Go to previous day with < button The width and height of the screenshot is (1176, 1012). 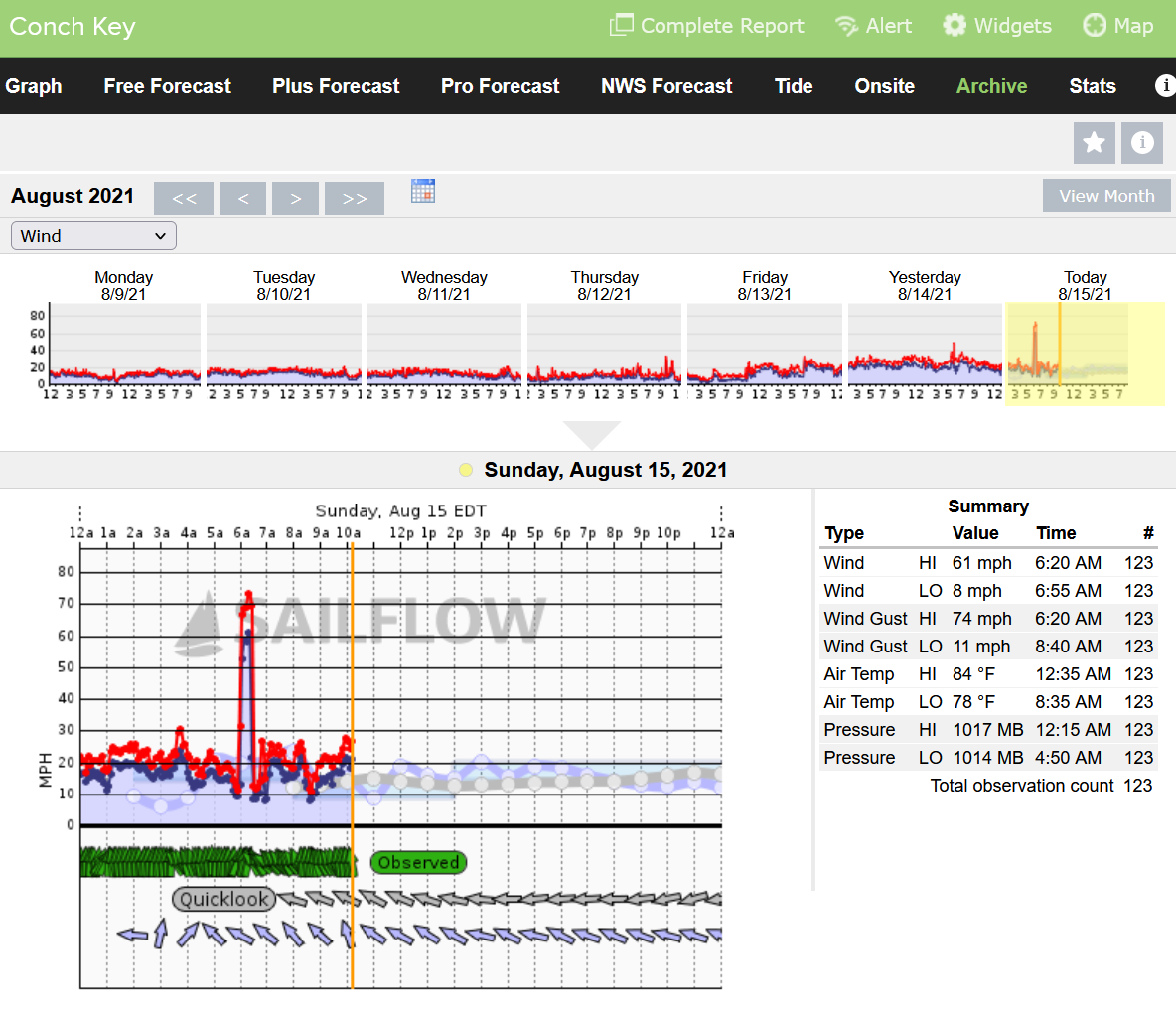243,198
